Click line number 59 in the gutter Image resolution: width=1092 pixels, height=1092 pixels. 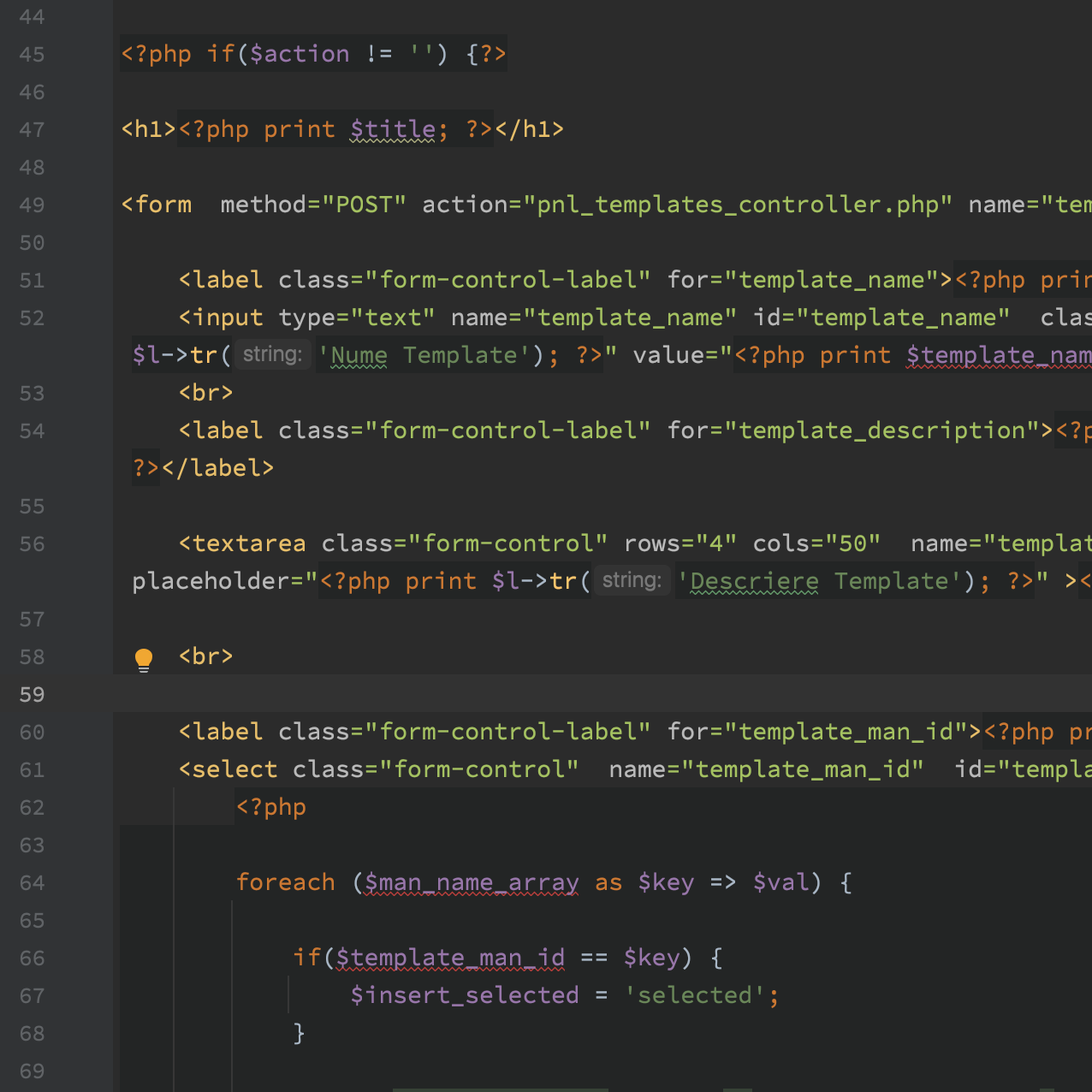click(32, 694)
